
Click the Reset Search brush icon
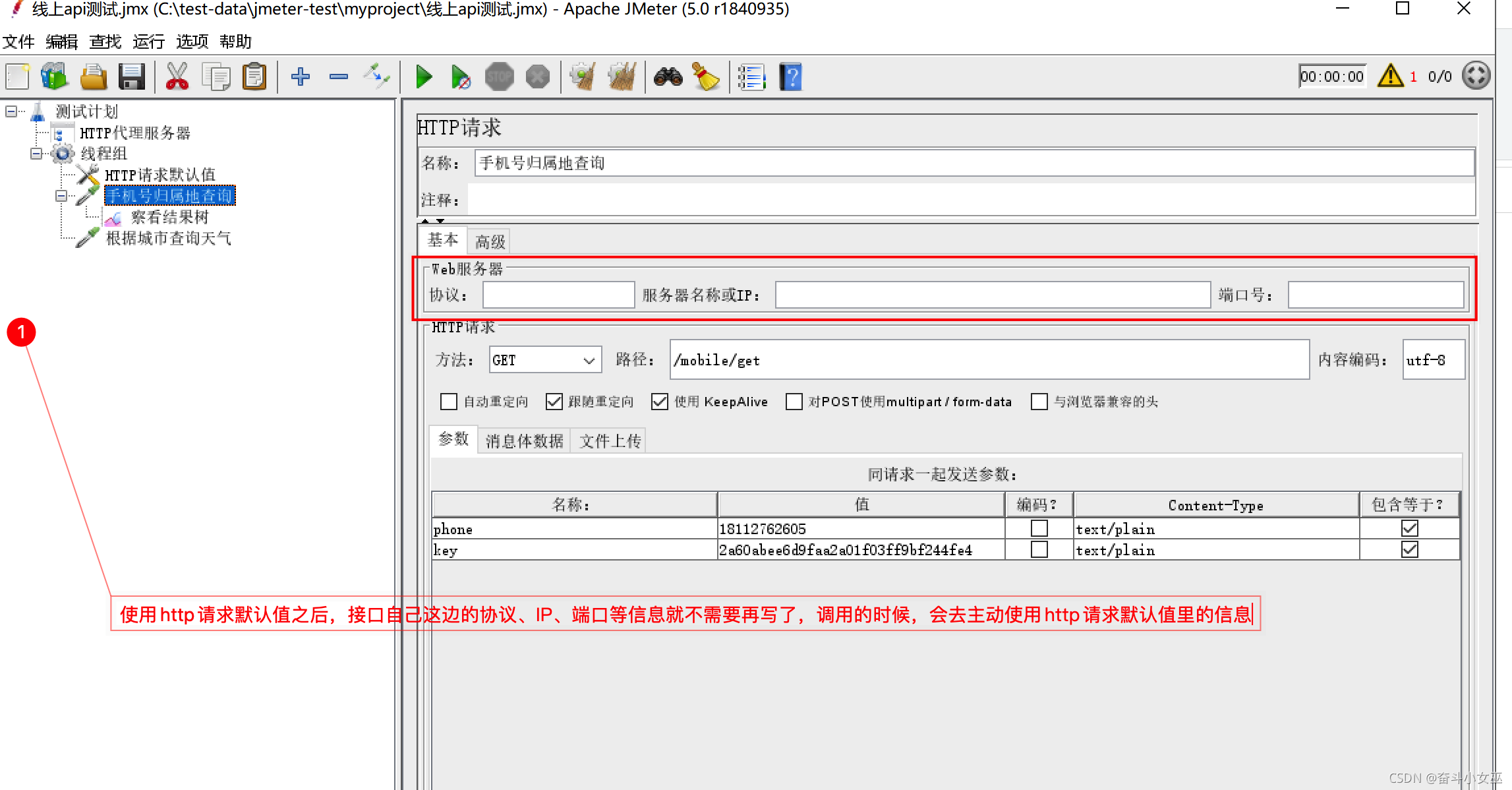click(x=706, y=76)
